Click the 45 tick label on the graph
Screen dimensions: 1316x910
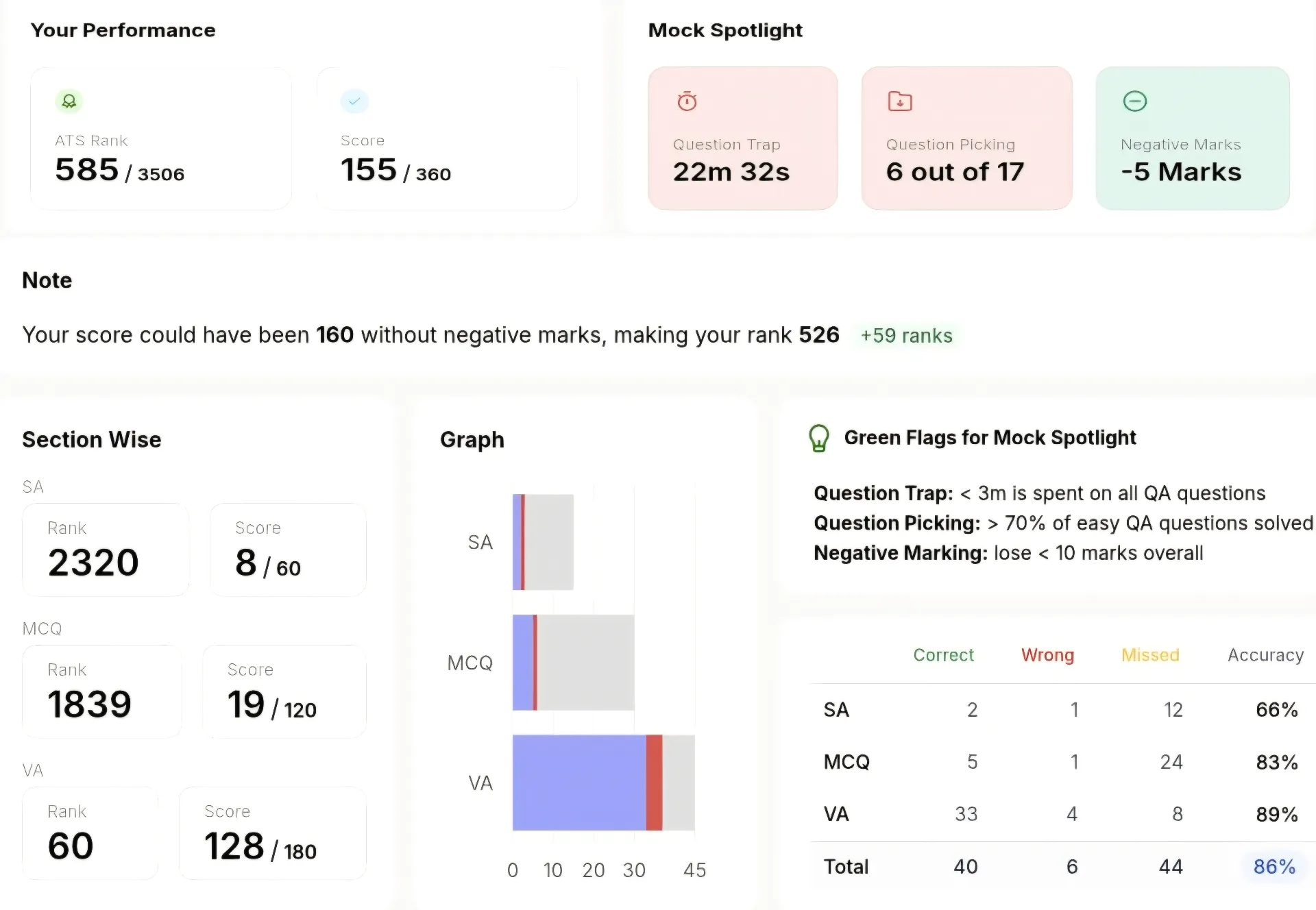click(x=694, y=870)
